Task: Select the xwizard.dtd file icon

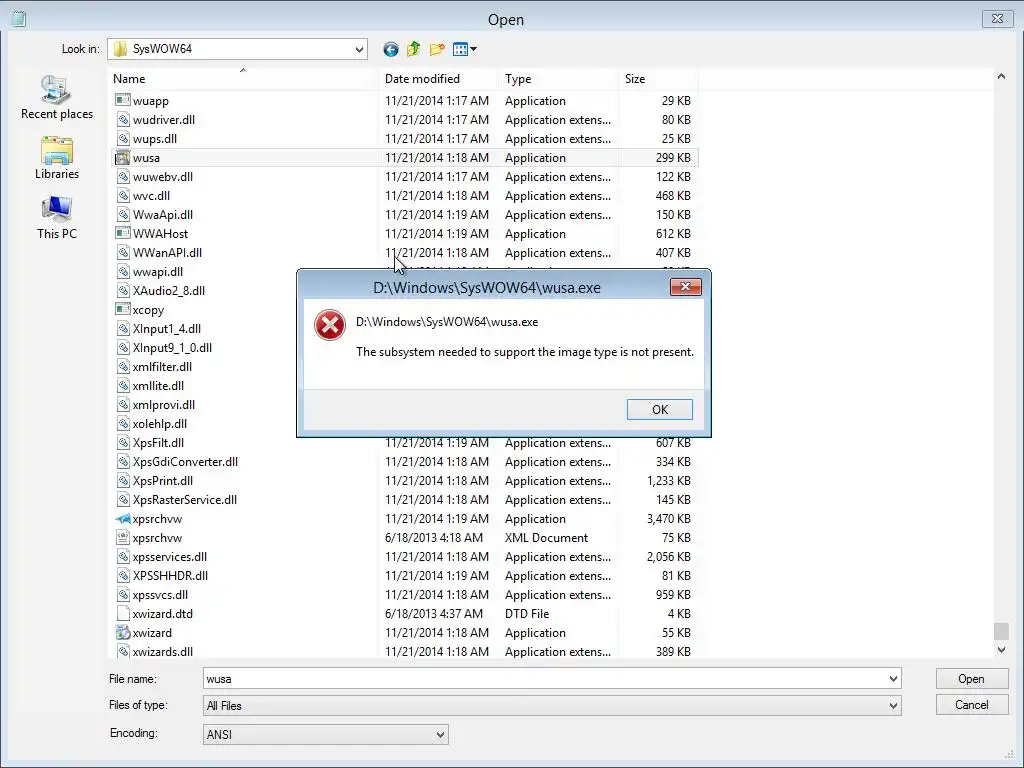Action: pos(122,613)
